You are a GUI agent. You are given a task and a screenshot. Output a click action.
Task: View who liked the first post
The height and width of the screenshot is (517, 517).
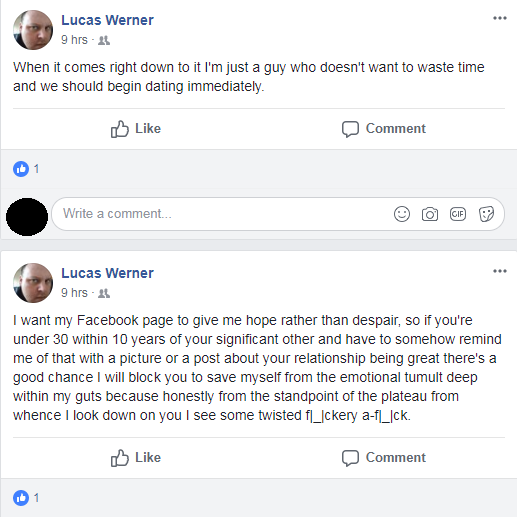[26, 169]
